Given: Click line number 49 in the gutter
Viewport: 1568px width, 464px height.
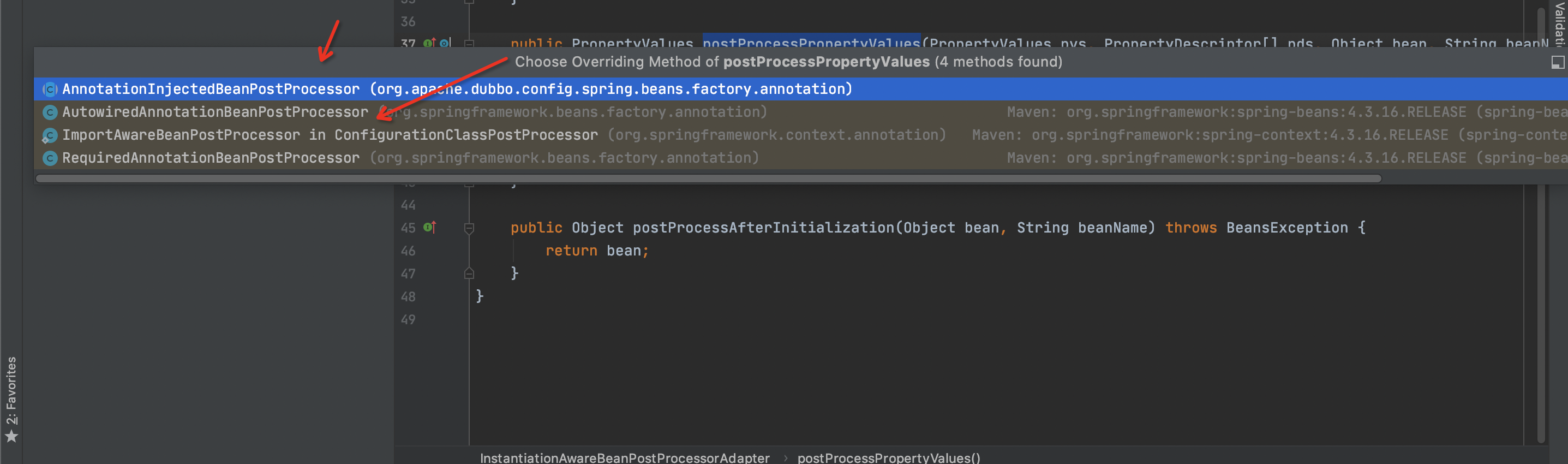Looking at the screenshot, I should tap(408, 320).
